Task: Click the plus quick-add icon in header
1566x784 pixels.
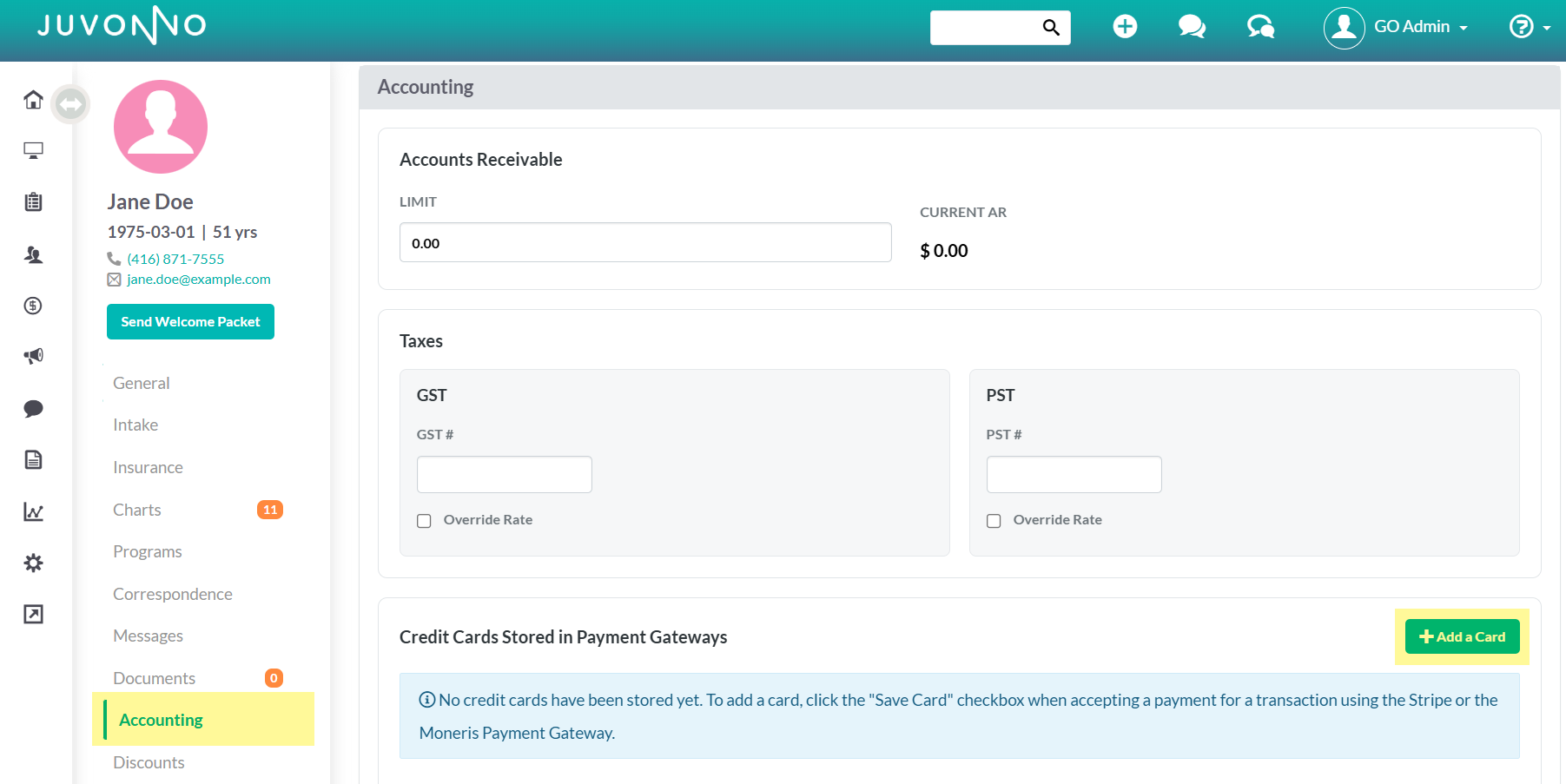Action: coord(1125,27)
